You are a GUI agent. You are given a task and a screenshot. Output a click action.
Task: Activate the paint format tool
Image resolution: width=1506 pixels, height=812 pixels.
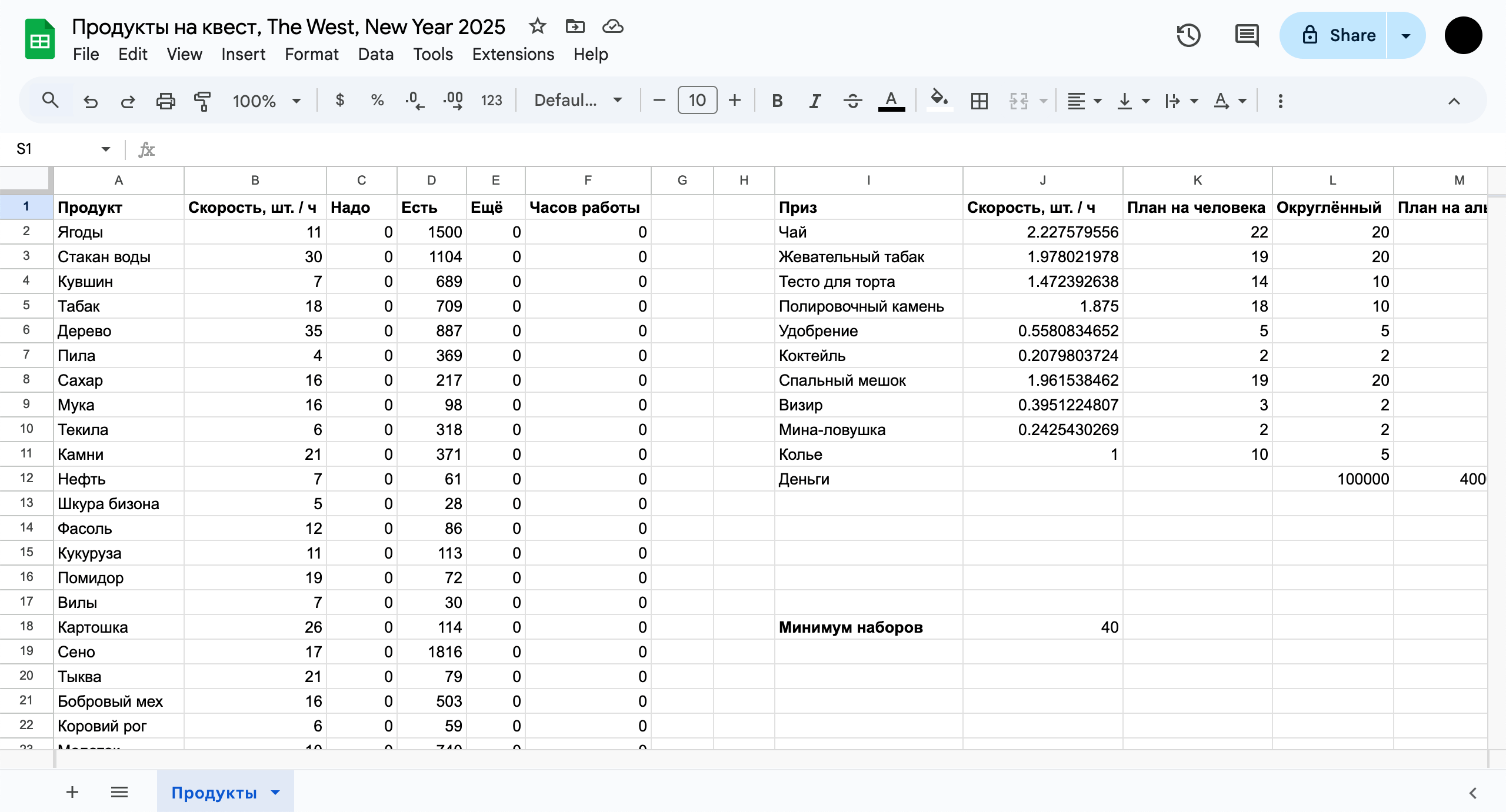click(x=202, y=101)
